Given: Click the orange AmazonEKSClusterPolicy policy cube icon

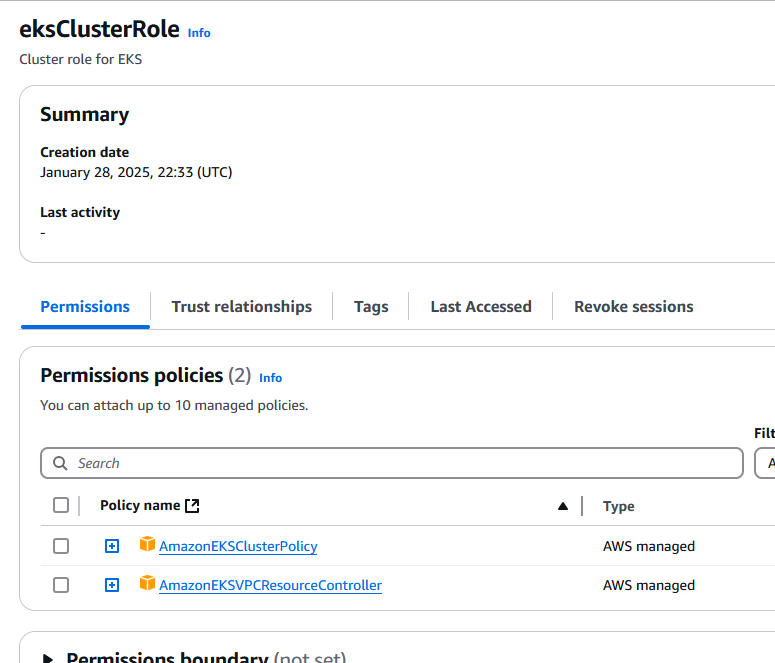Looking at the screenshot, I should pos(147,545).
